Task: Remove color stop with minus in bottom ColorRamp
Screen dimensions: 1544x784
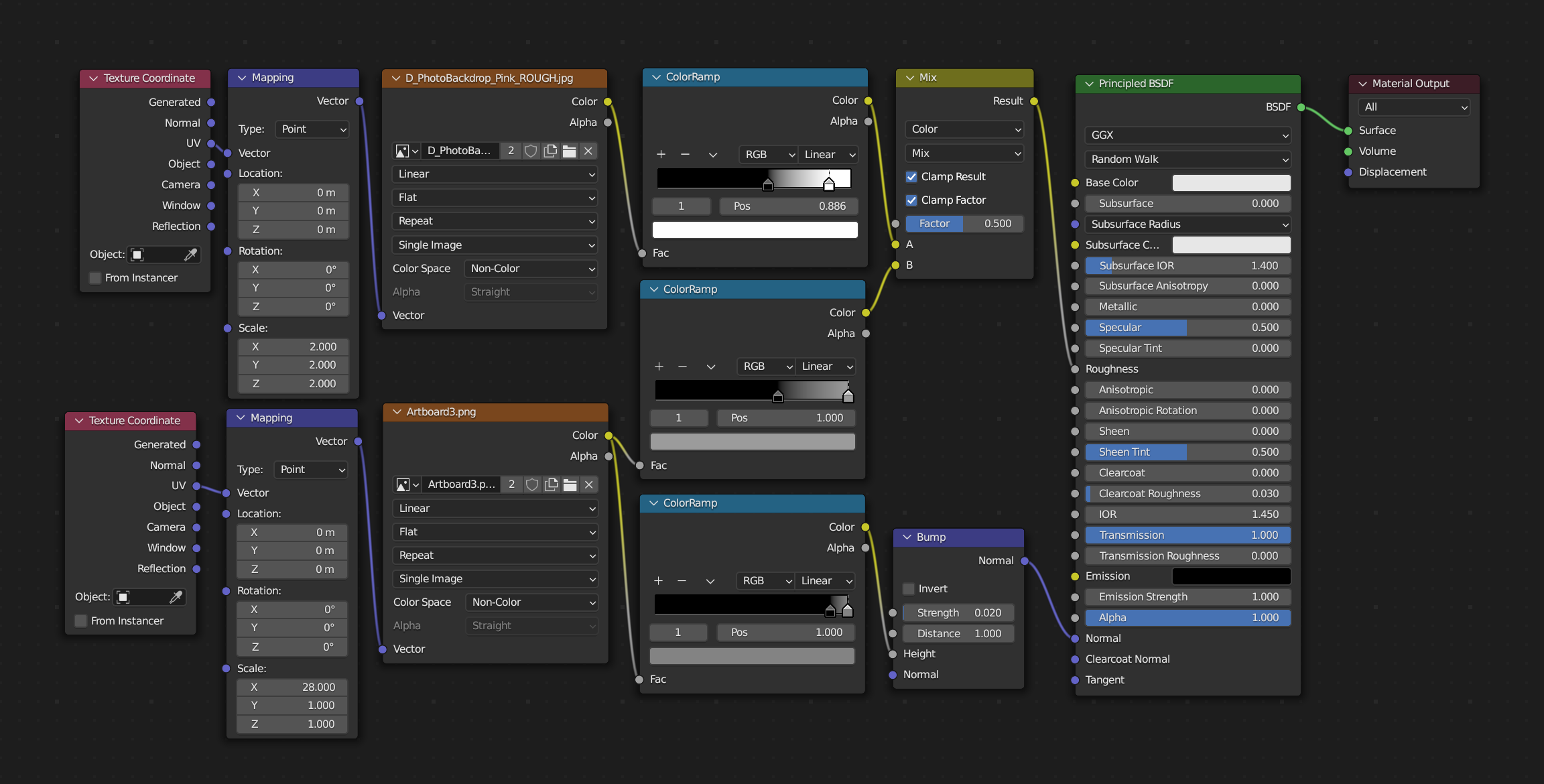Action: [x=682, y=581]
